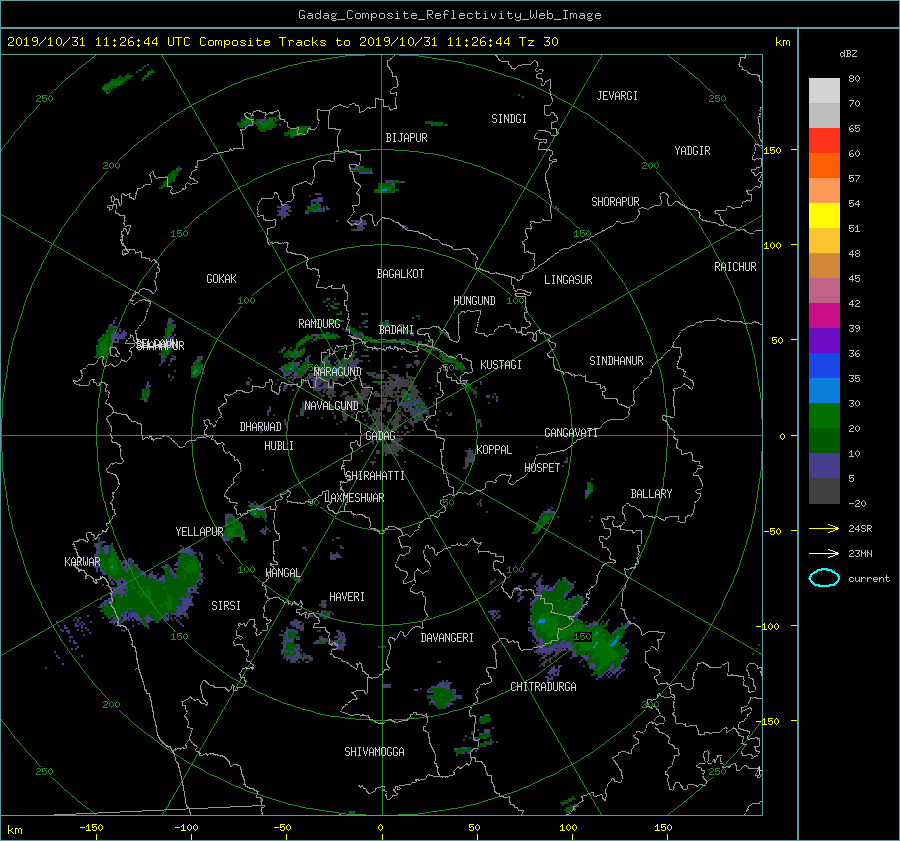900x841 pixels.
Task: Click the LAXMESHWAR city label
Action: click(x=354, y=498)
